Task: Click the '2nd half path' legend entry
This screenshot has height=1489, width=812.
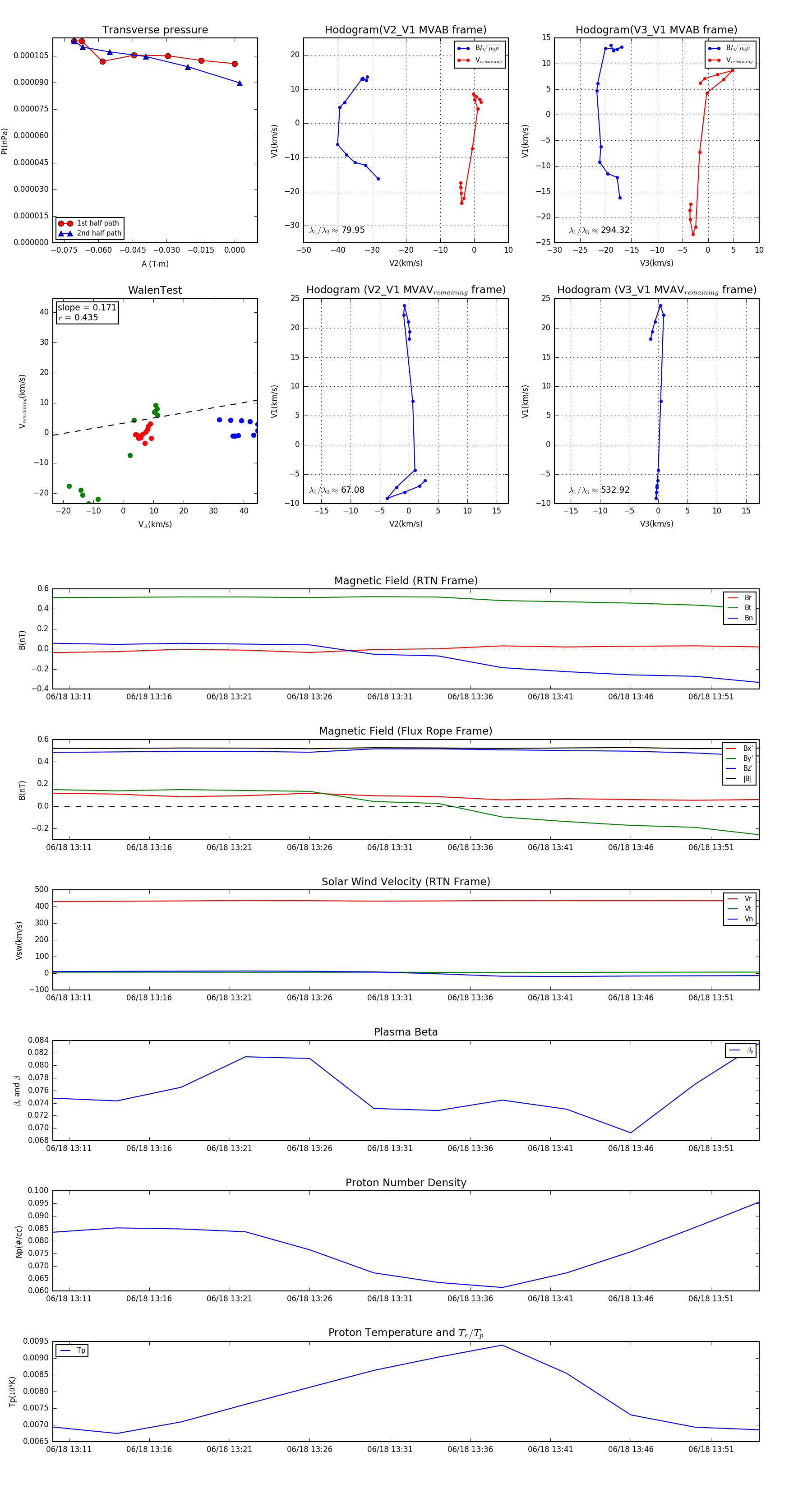Action: click(x=90, y=234)
